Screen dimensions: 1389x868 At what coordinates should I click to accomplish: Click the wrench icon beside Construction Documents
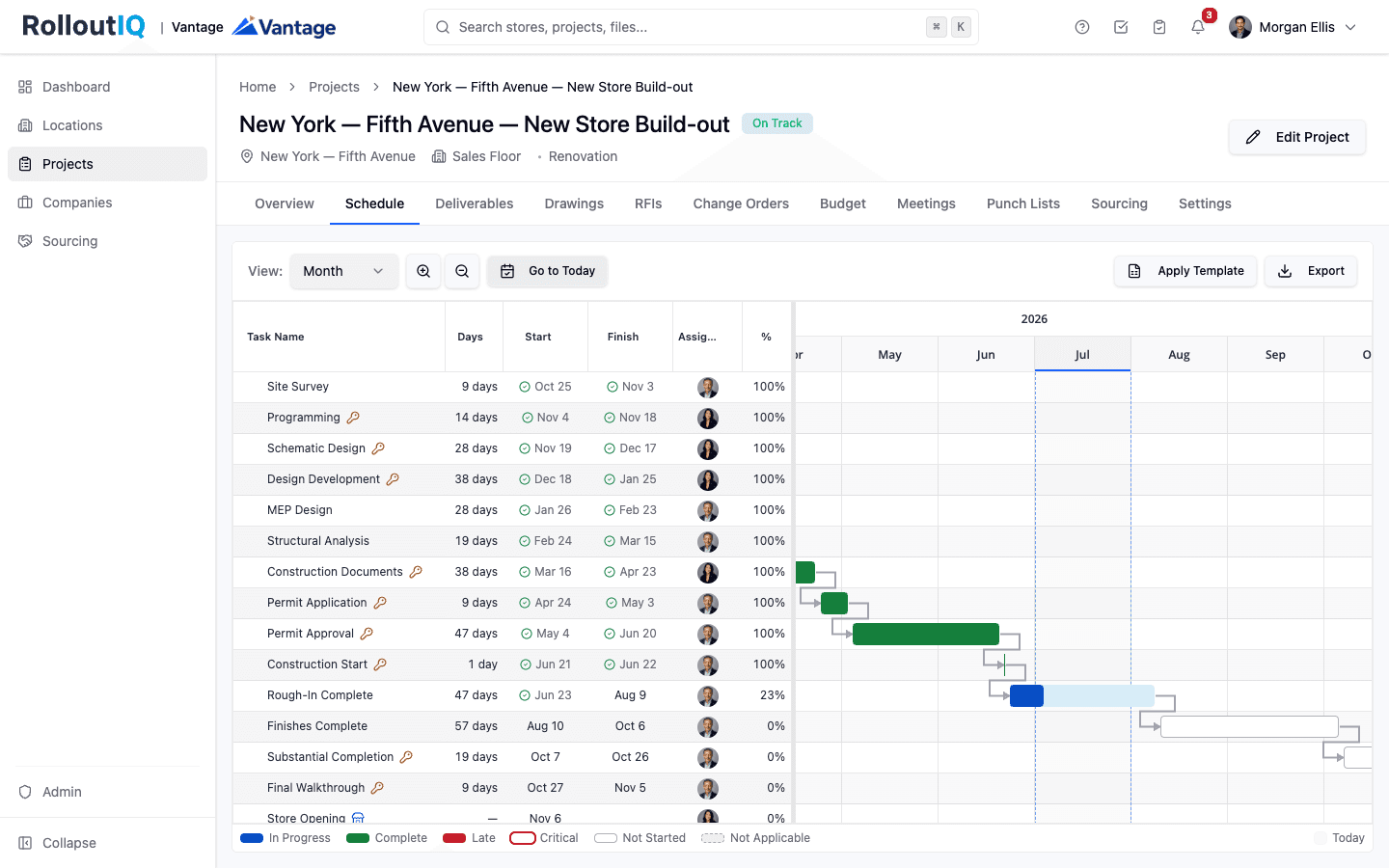(x=416, y=572)
